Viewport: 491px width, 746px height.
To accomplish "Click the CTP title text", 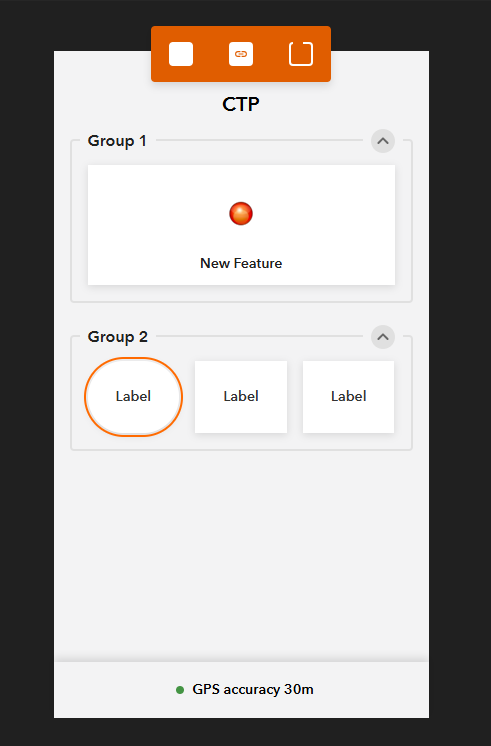I will [241, 104].
